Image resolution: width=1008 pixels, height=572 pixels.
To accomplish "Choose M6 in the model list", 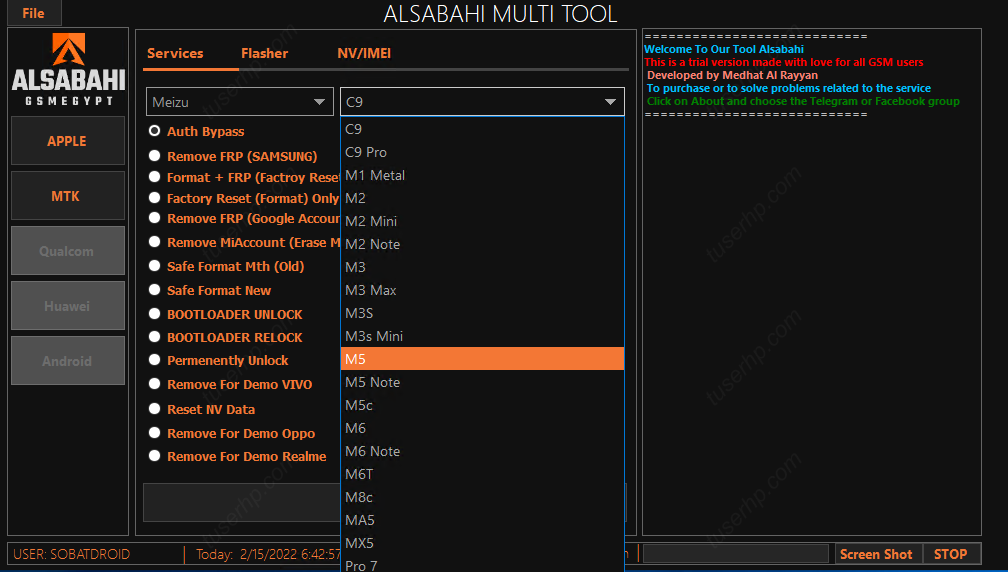I will pyautogui.click(x=482, y=428).
